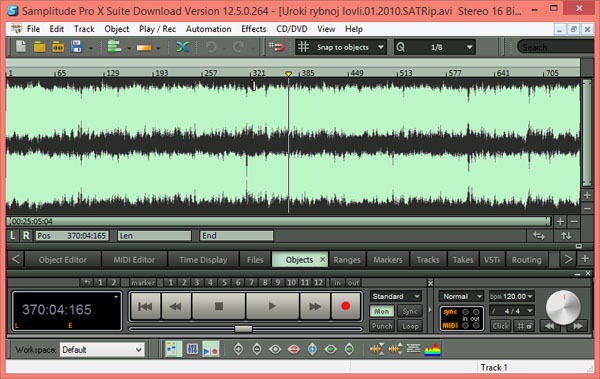Click the rainbow spectrum visualization icon

tap(432, 349)
